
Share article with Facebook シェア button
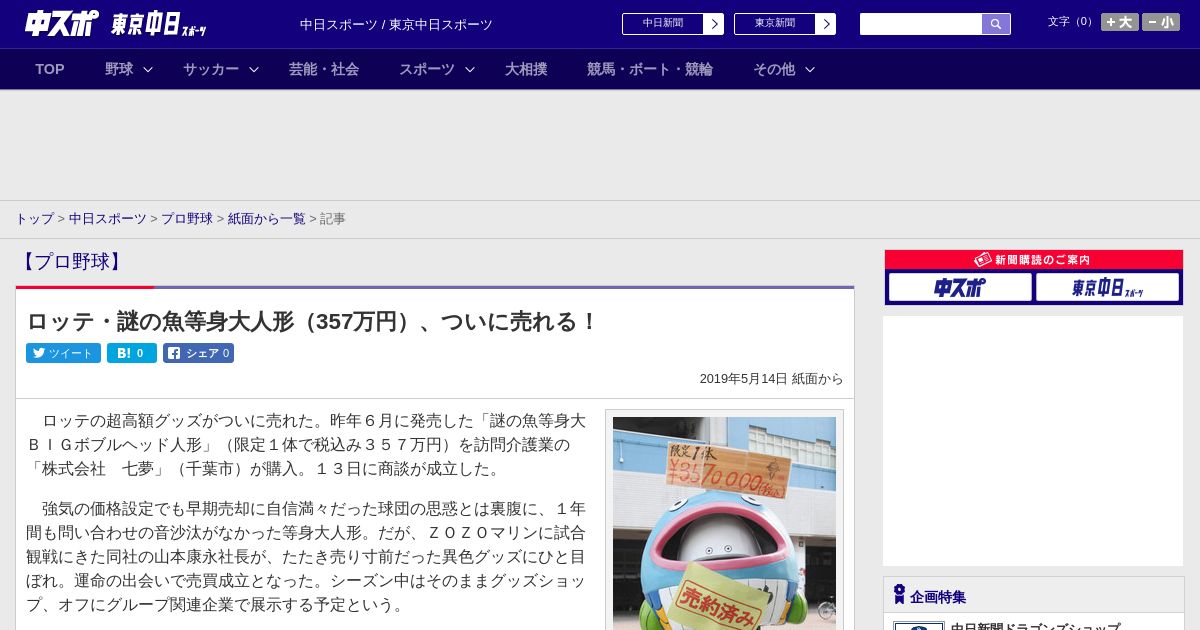click(198, 353)
